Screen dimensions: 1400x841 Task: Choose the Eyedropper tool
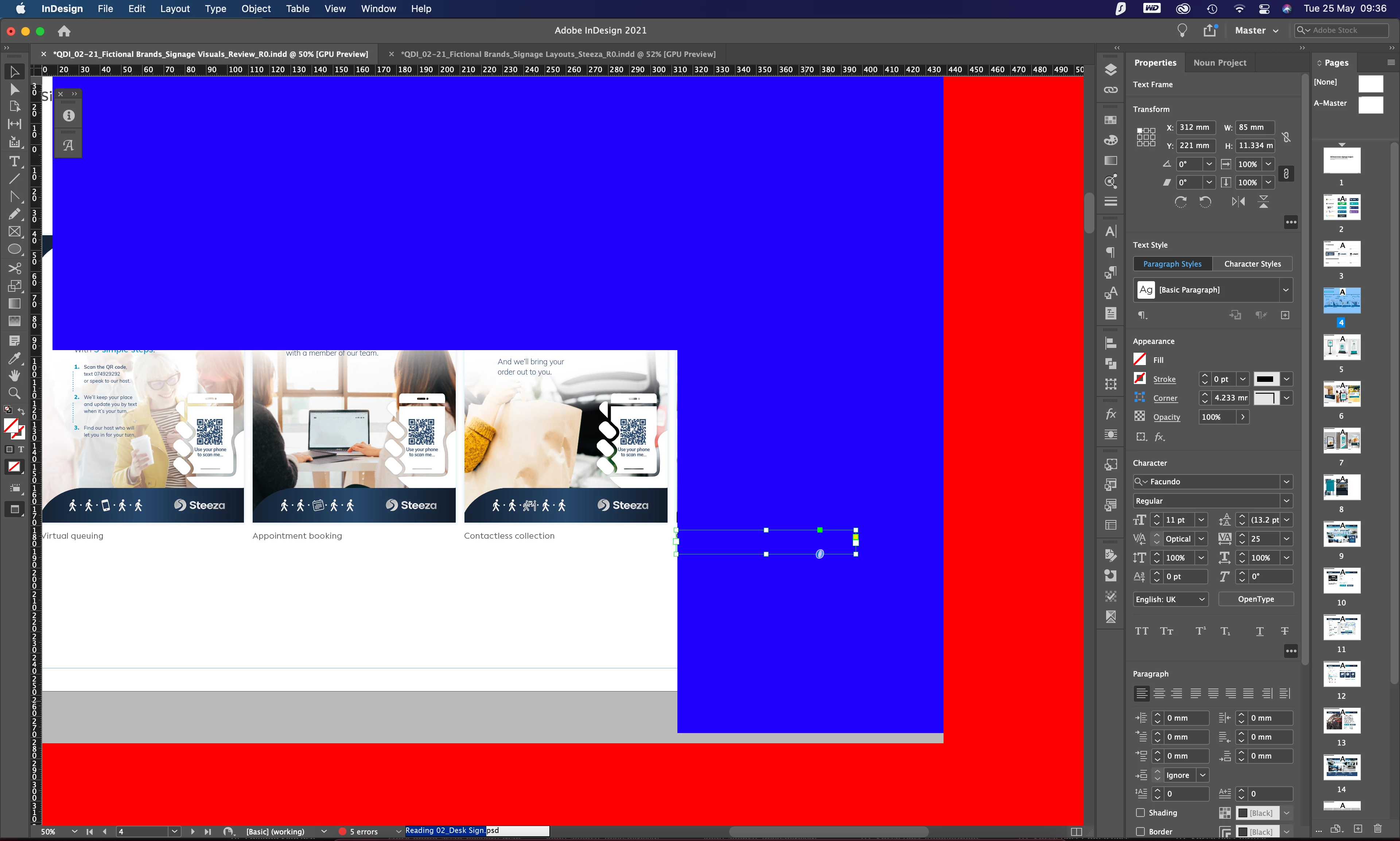pos(15,358)
